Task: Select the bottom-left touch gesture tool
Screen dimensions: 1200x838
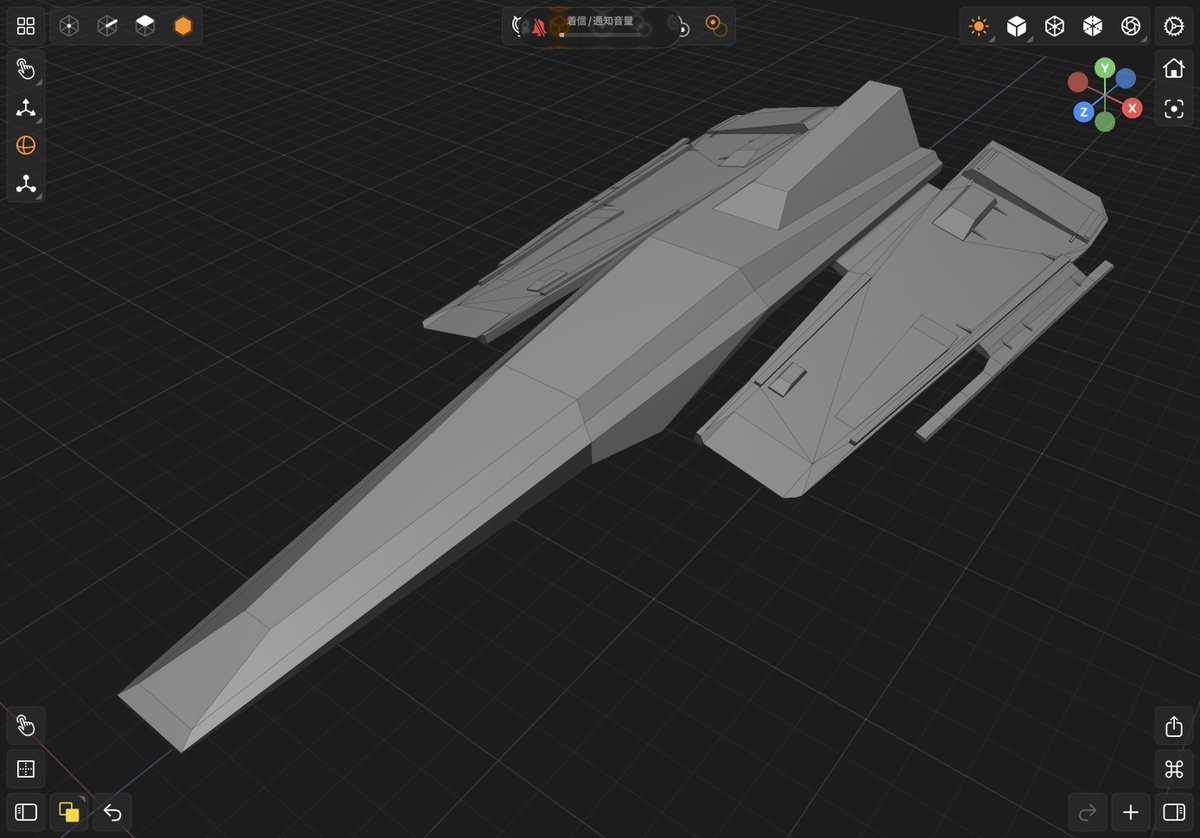Action: [x=26, y=726]
